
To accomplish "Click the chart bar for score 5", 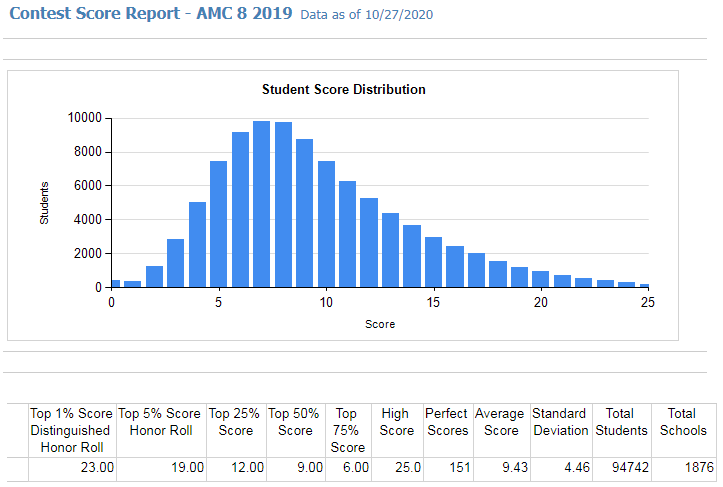I will [x=219, y=224].
